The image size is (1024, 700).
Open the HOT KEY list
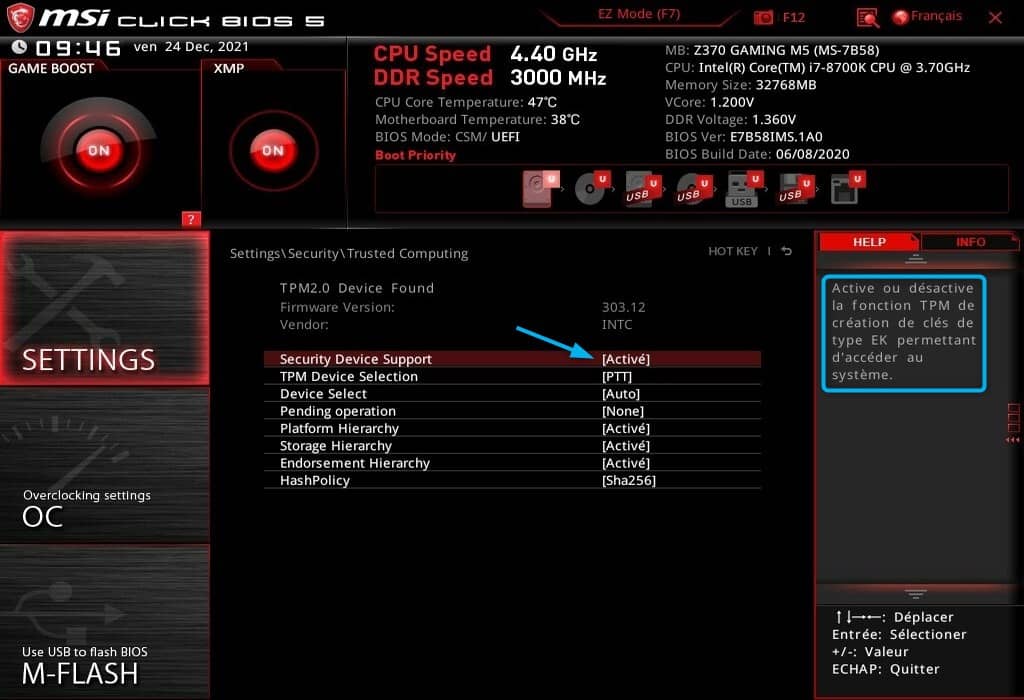(x=733, y=251)
